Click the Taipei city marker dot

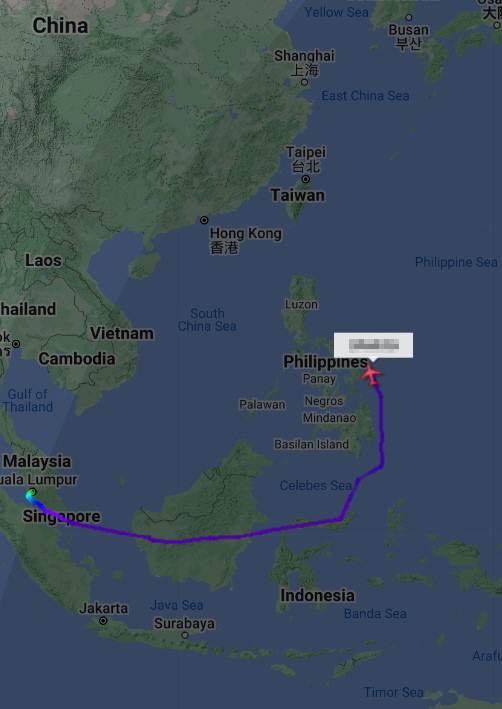point(306,179)
